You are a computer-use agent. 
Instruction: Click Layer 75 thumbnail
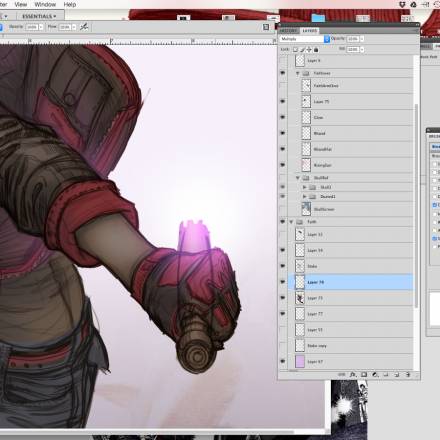click(x=306, y=101)
